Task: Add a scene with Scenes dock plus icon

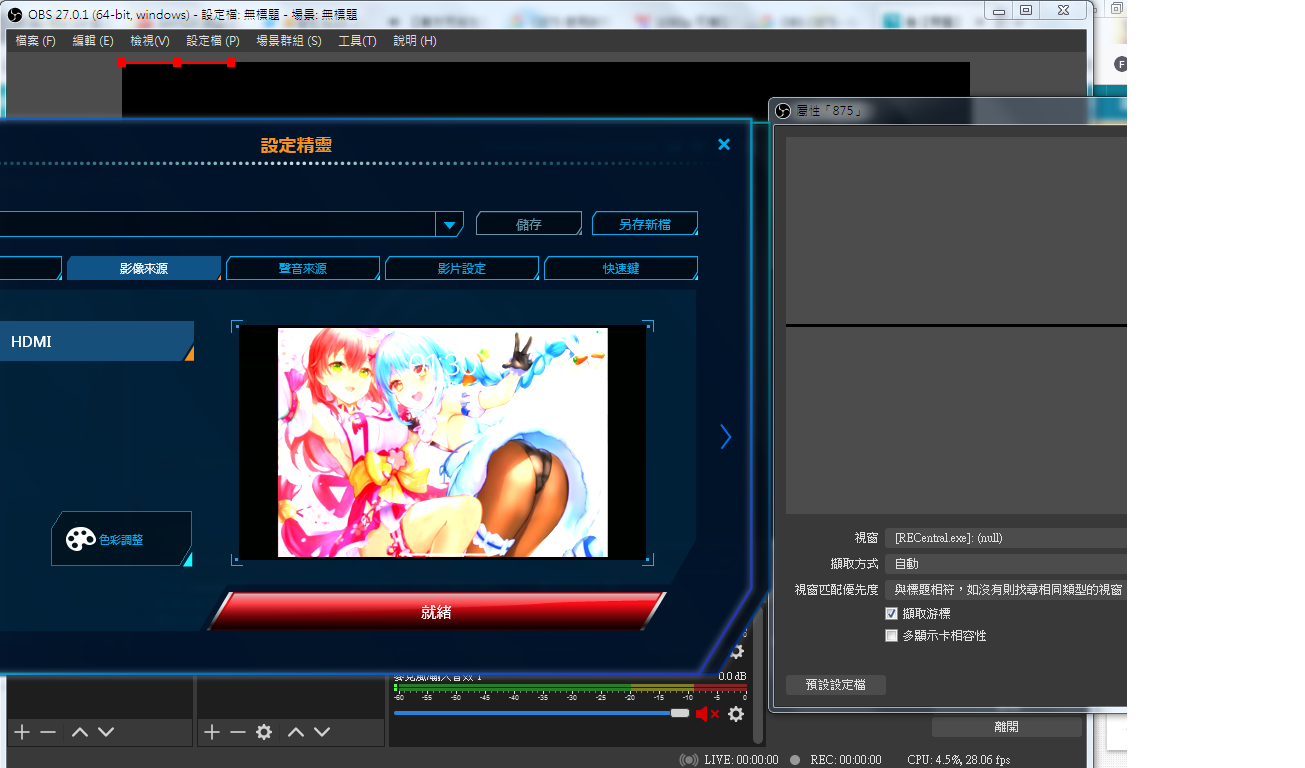Action: tap(22, 732)
